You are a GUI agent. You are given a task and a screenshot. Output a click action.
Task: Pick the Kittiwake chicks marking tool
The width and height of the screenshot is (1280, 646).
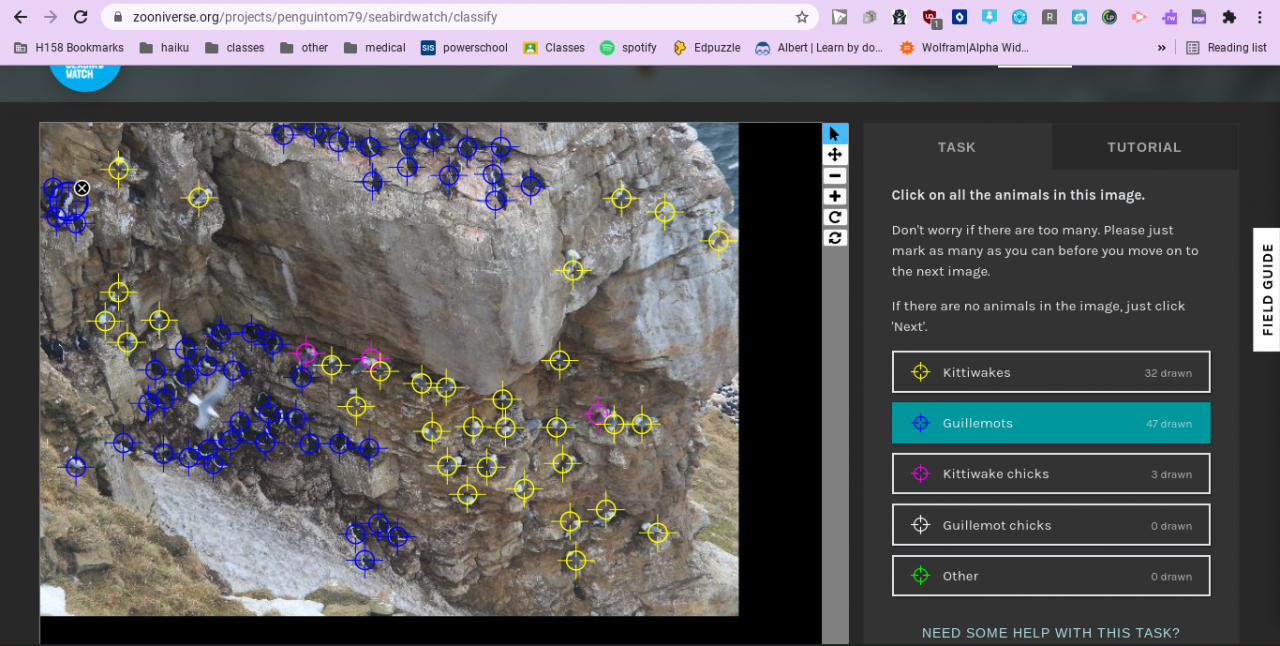click(x=1051, y=474)
